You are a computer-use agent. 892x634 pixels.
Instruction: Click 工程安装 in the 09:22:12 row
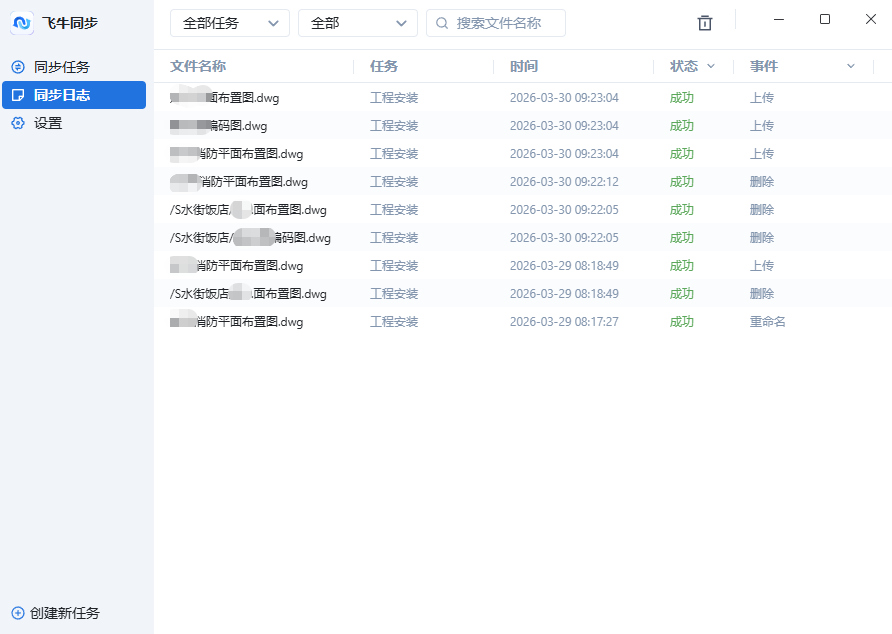coord(394,182)
